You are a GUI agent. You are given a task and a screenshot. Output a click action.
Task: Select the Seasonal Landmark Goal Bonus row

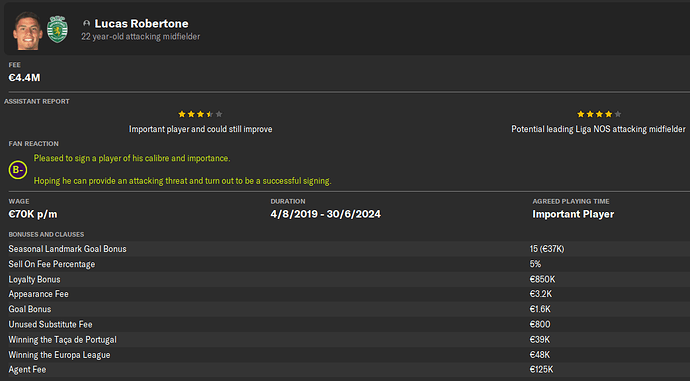(x=345, y=249)
